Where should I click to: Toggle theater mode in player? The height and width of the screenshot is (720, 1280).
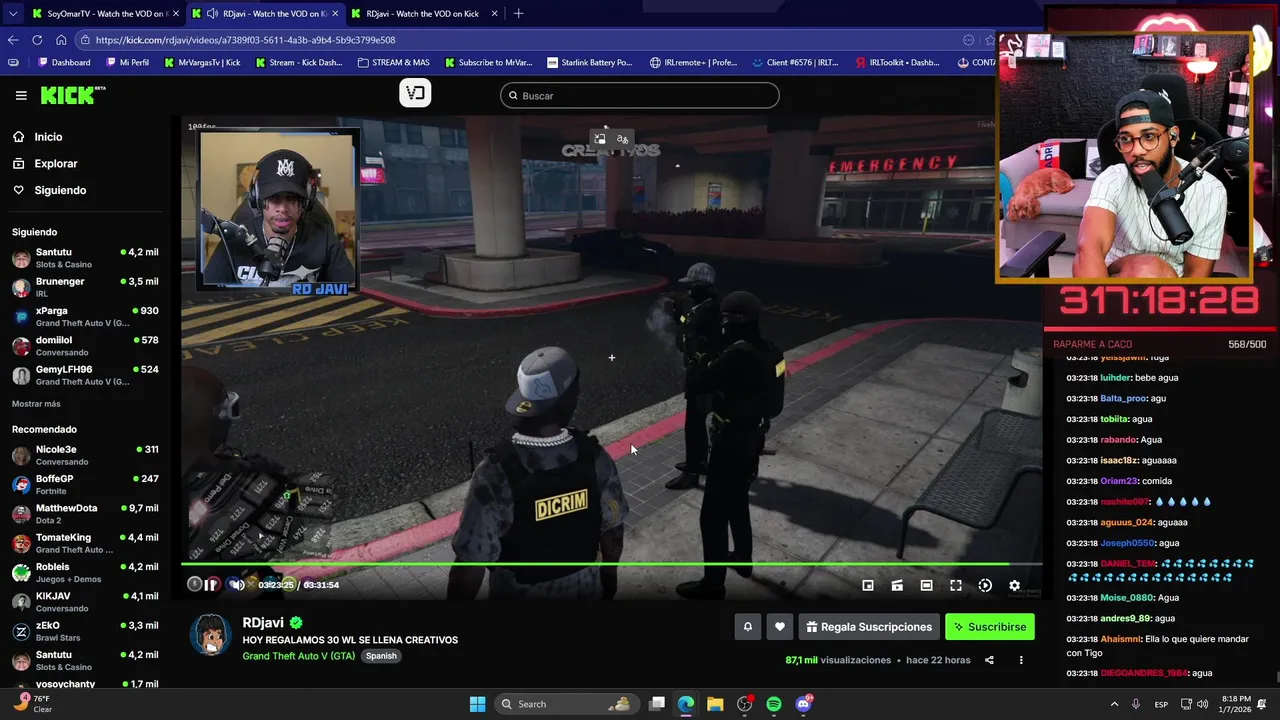coord(926,586)
